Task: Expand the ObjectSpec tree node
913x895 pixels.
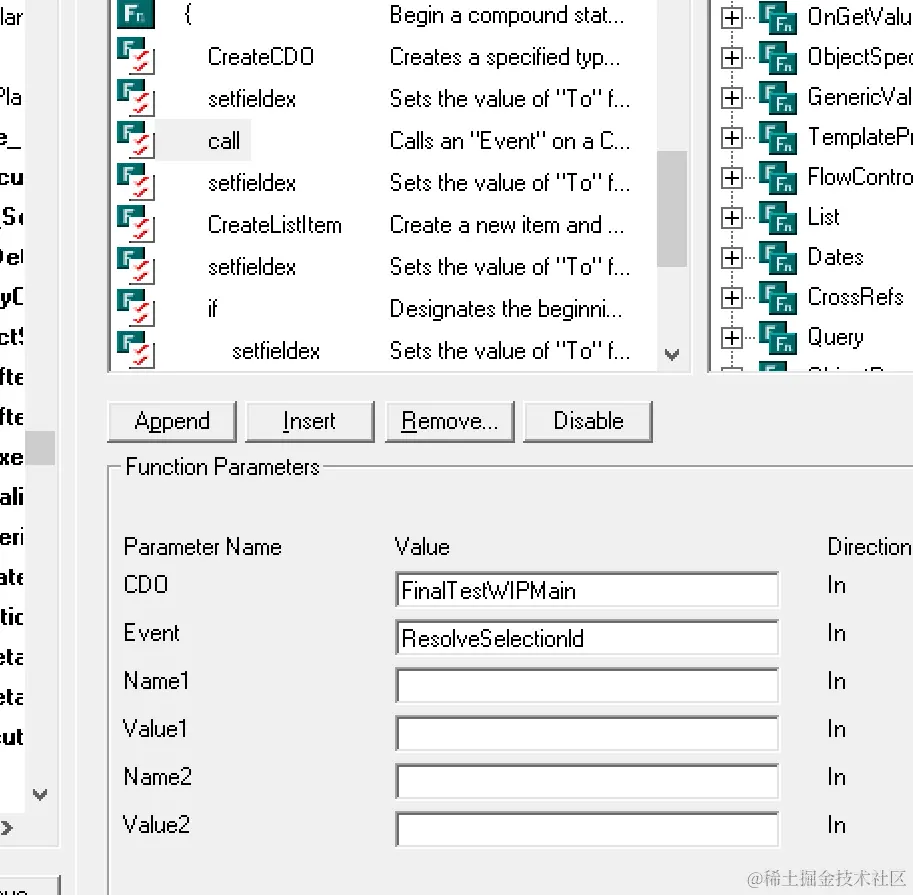Action: click(x=731, y=58)
